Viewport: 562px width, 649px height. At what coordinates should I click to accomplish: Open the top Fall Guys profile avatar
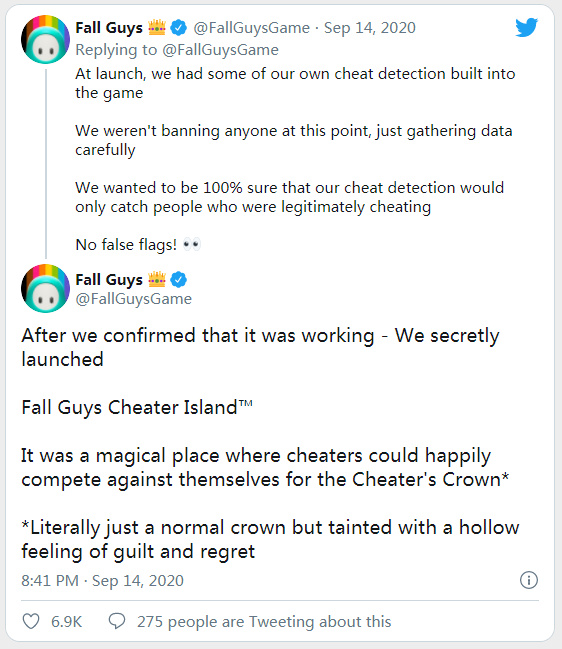click(x=46, y=39)
